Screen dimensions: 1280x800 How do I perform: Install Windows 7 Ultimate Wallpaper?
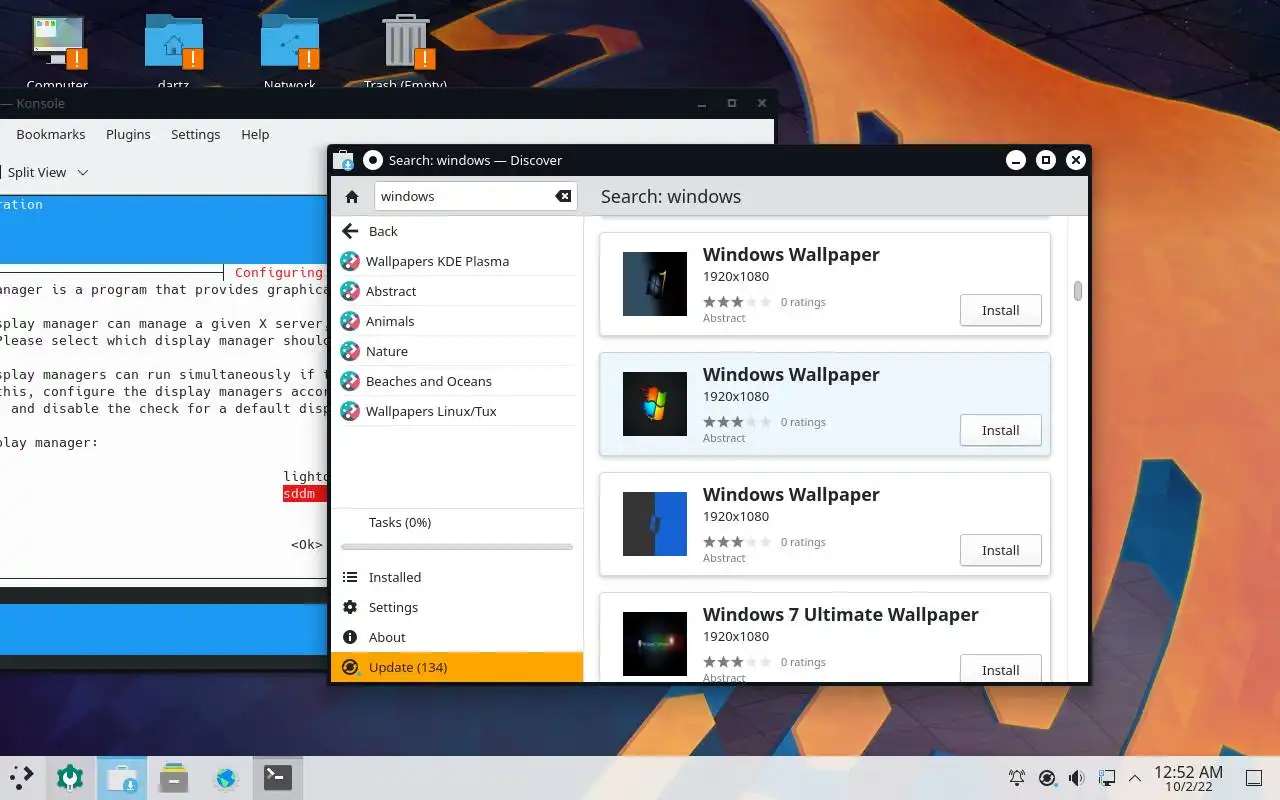[x=1000, y=669]
